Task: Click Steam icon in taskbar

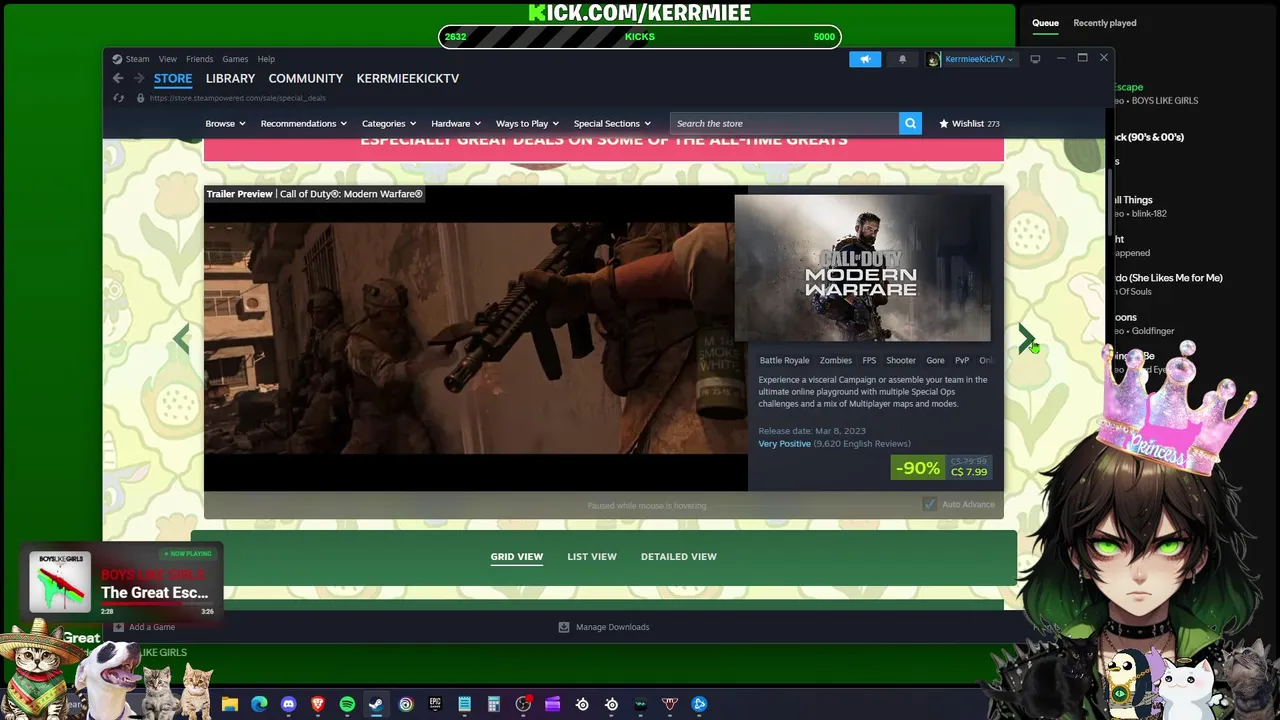Action: pyautogui.click(x=376, y=704)
